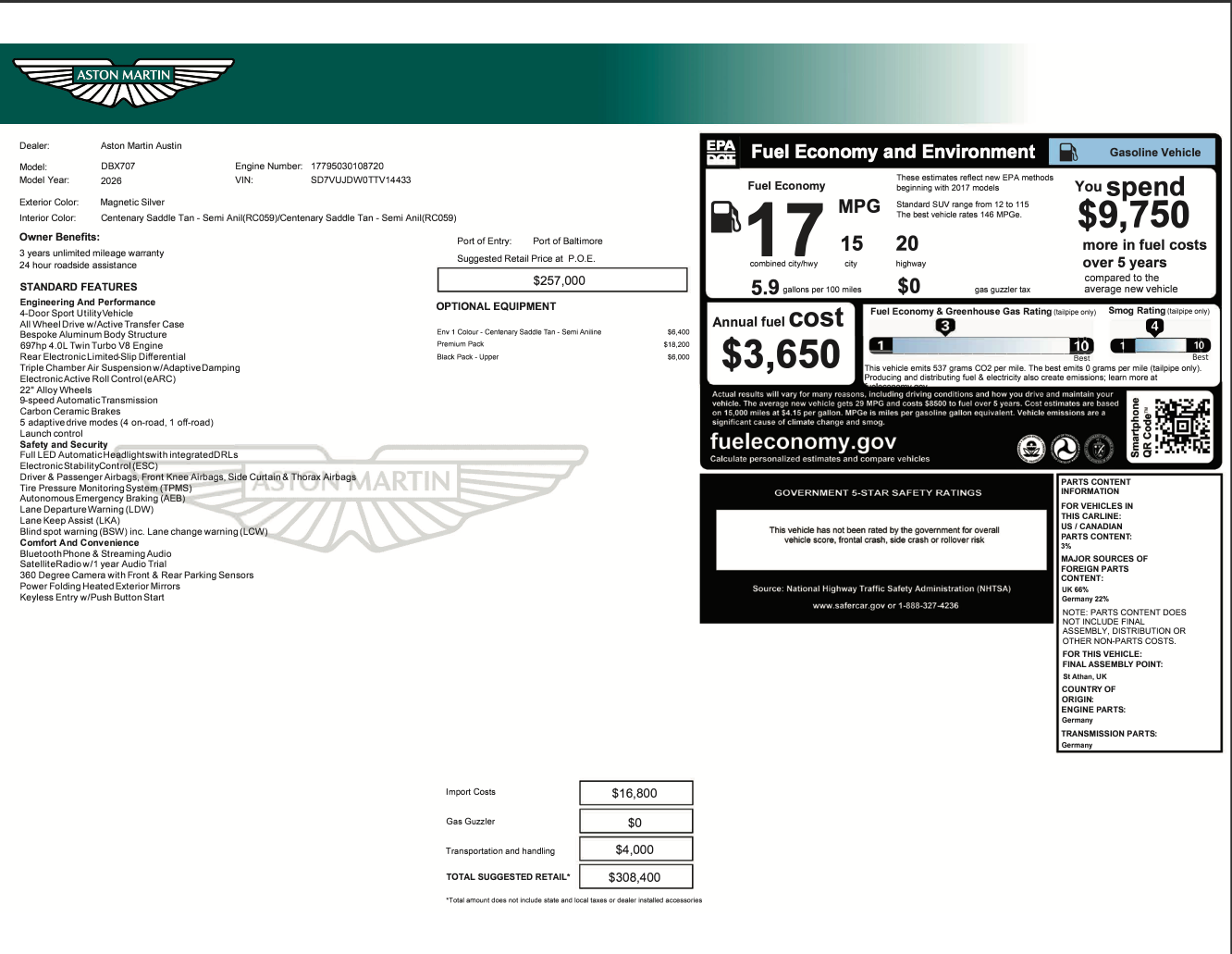Click the Transportation and handling $4,000 box

coord(635,849)
